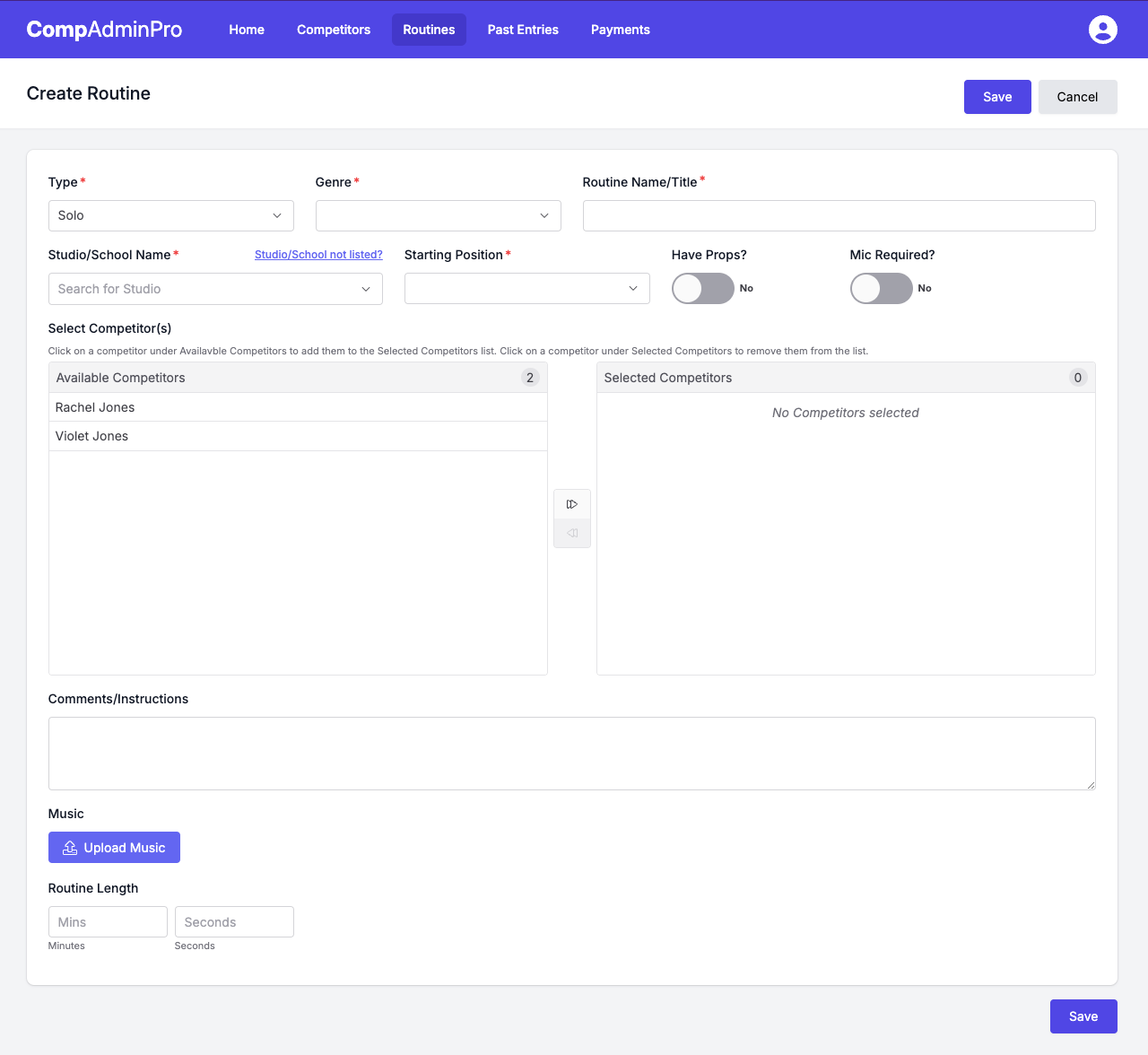Screen dimensions: 1148x1055
Task: Click the Mins input field
Action: pos(108,922)
